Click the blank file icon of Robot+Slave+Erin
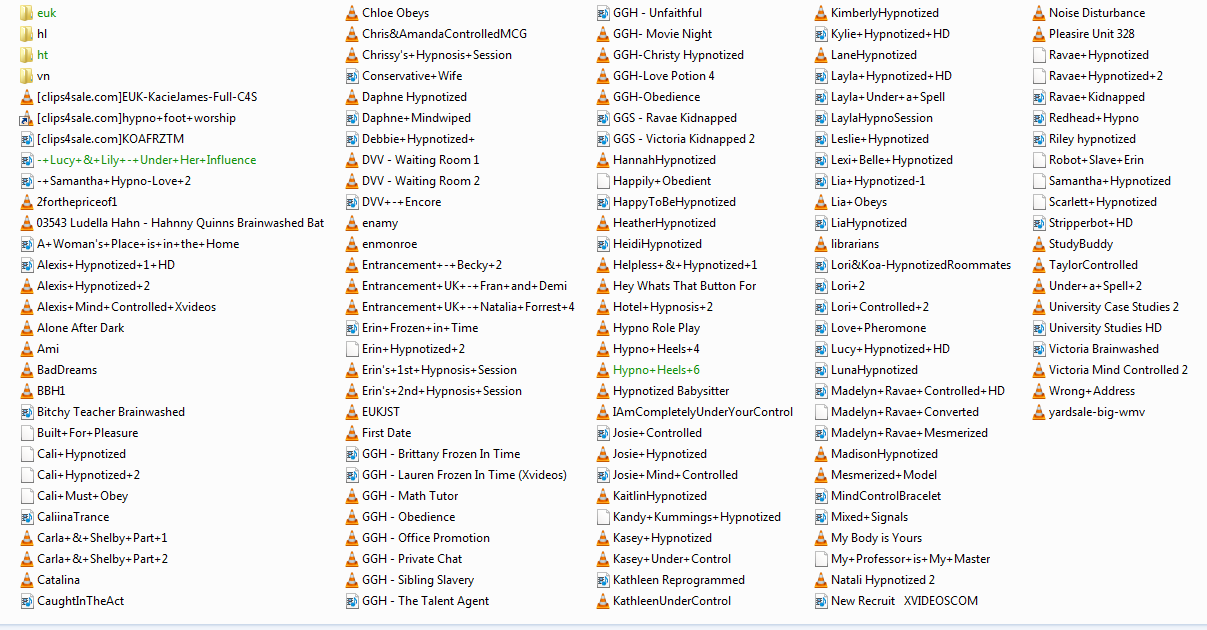The image size is (1207, 630). (1039, 160)
